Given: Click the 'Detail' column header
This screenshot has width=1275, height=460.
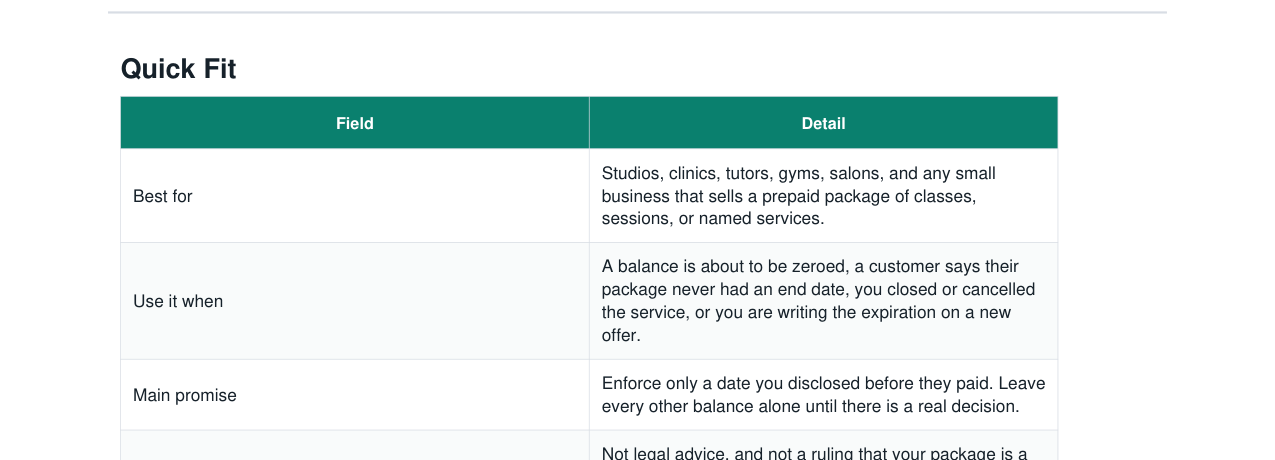Looking at the screenshot, I should tap(823, 123).
